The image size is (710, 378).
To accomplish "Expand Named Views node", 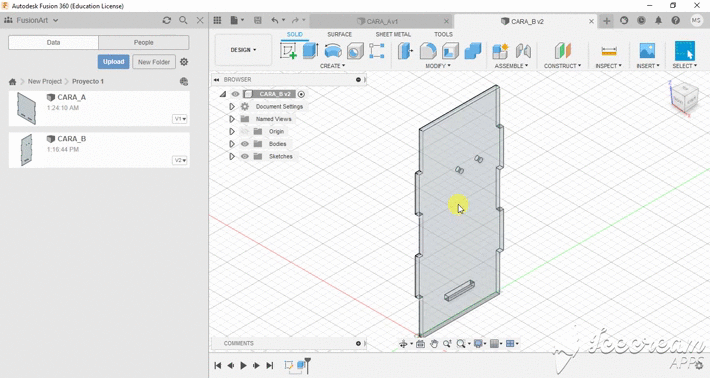I will [232, 119].
